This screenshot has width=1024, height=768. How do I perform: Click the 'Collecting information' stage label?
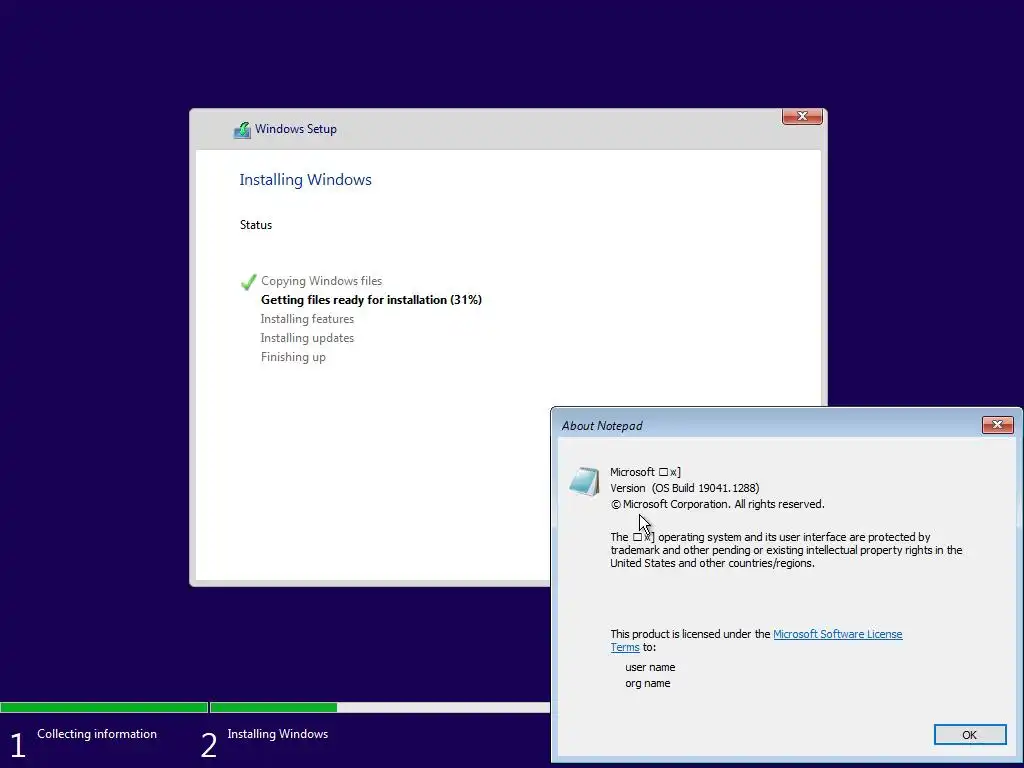pyautogui.click(x=97, y=734)
